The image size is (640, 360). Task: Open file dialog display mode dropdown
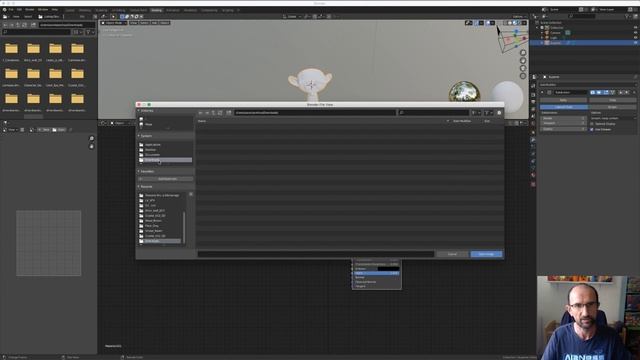tap(476, 113)
